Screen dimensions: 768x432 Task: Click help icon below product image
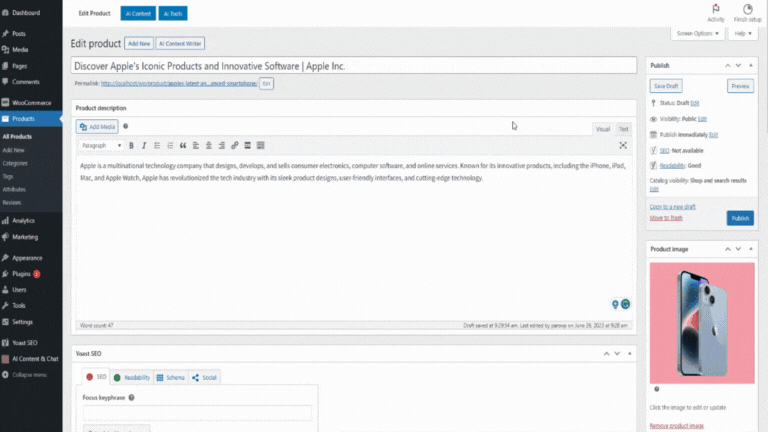pyautogui.click(x=657, y=389)
